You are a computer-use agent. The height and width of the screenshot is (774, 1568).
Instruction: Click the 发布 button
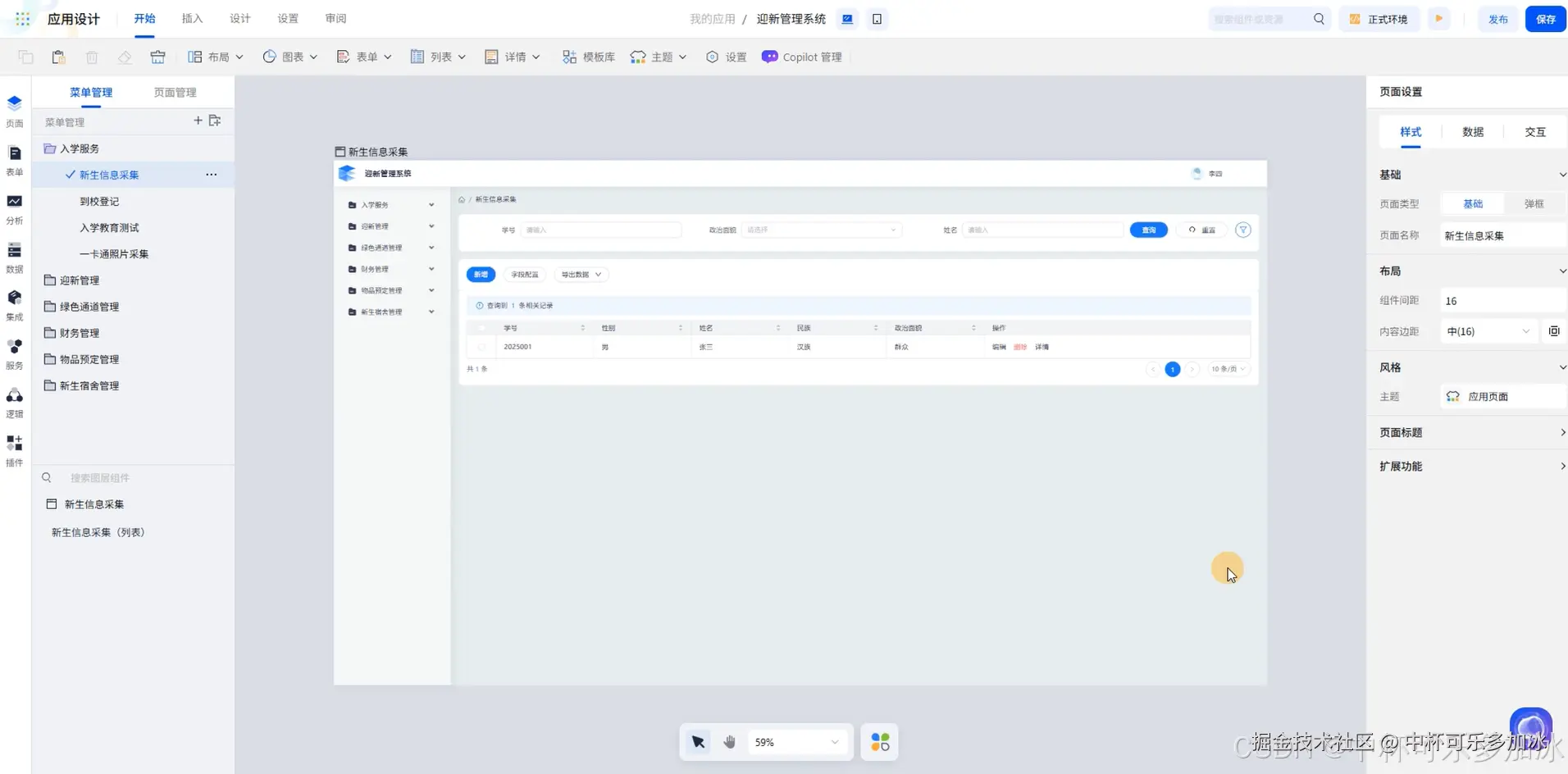(x=1497, y=19)
